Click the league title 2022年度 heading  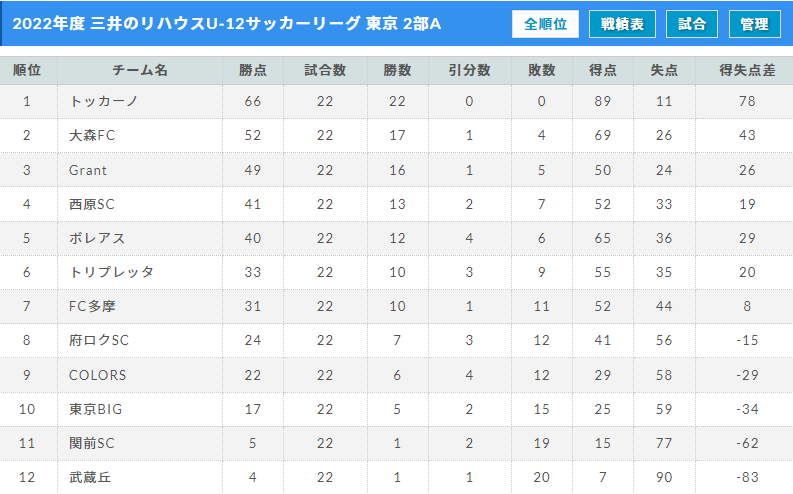tap(227, 24)
